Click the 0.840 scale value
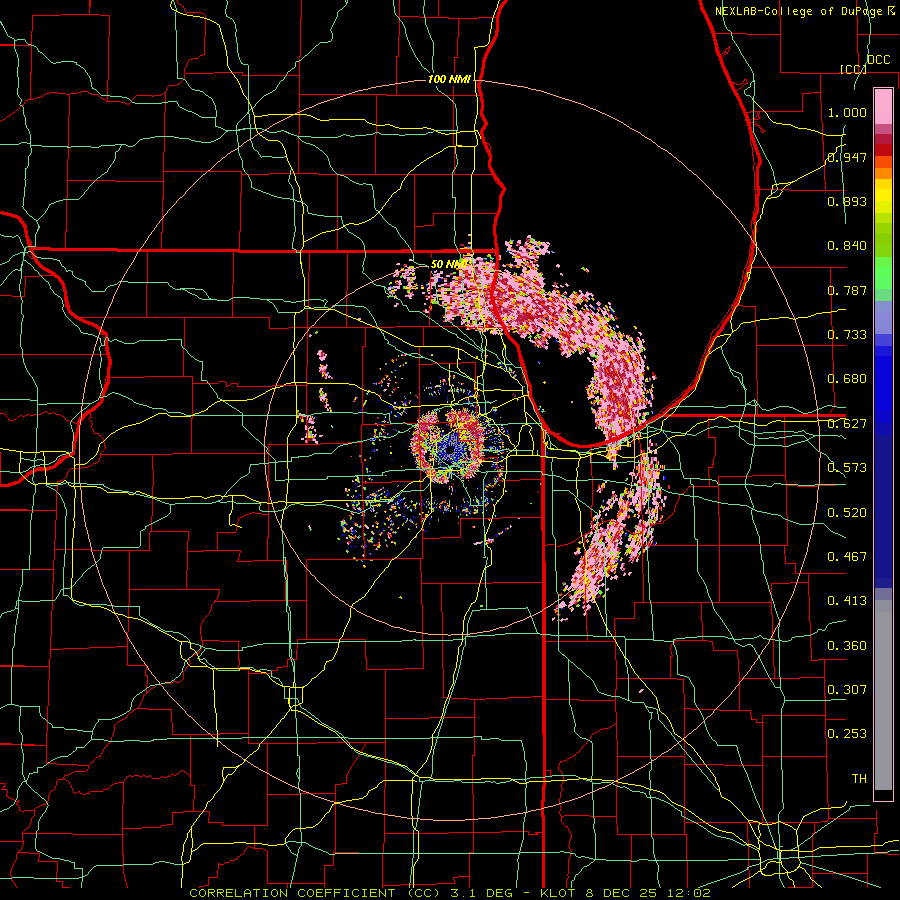 847,246
